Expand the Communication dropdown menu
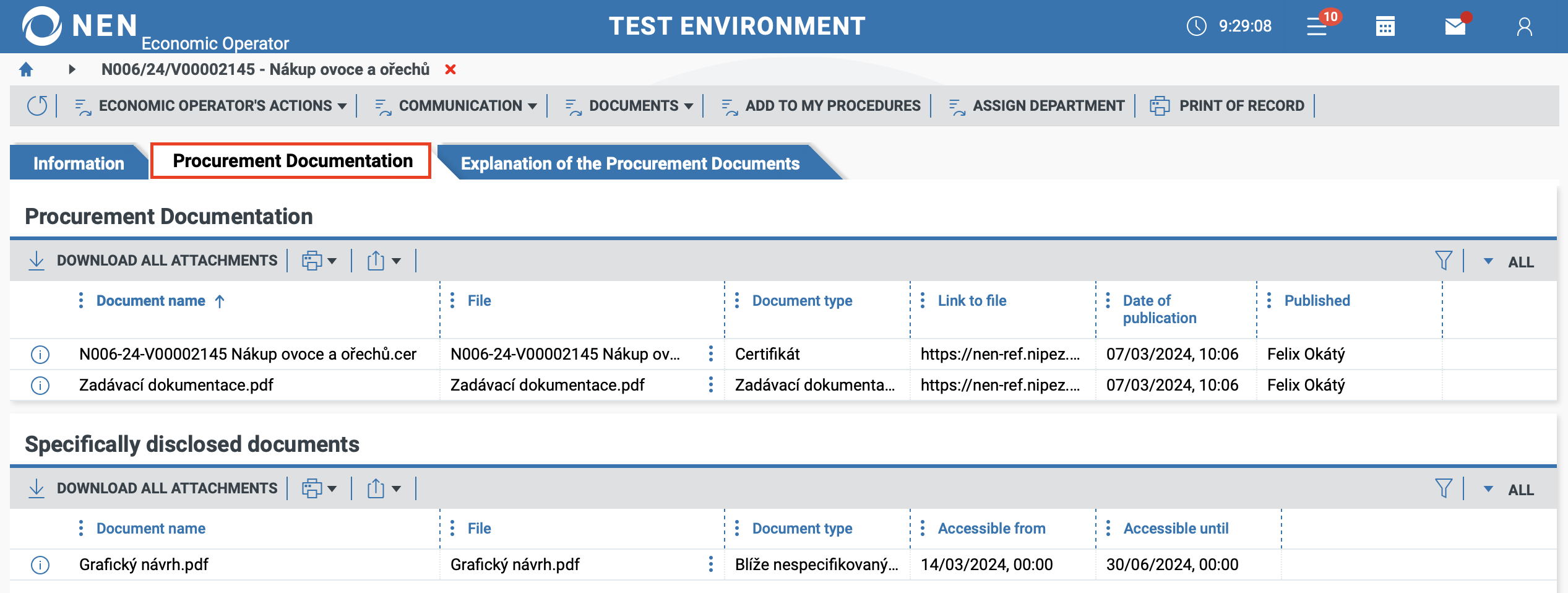 [456, 106]
